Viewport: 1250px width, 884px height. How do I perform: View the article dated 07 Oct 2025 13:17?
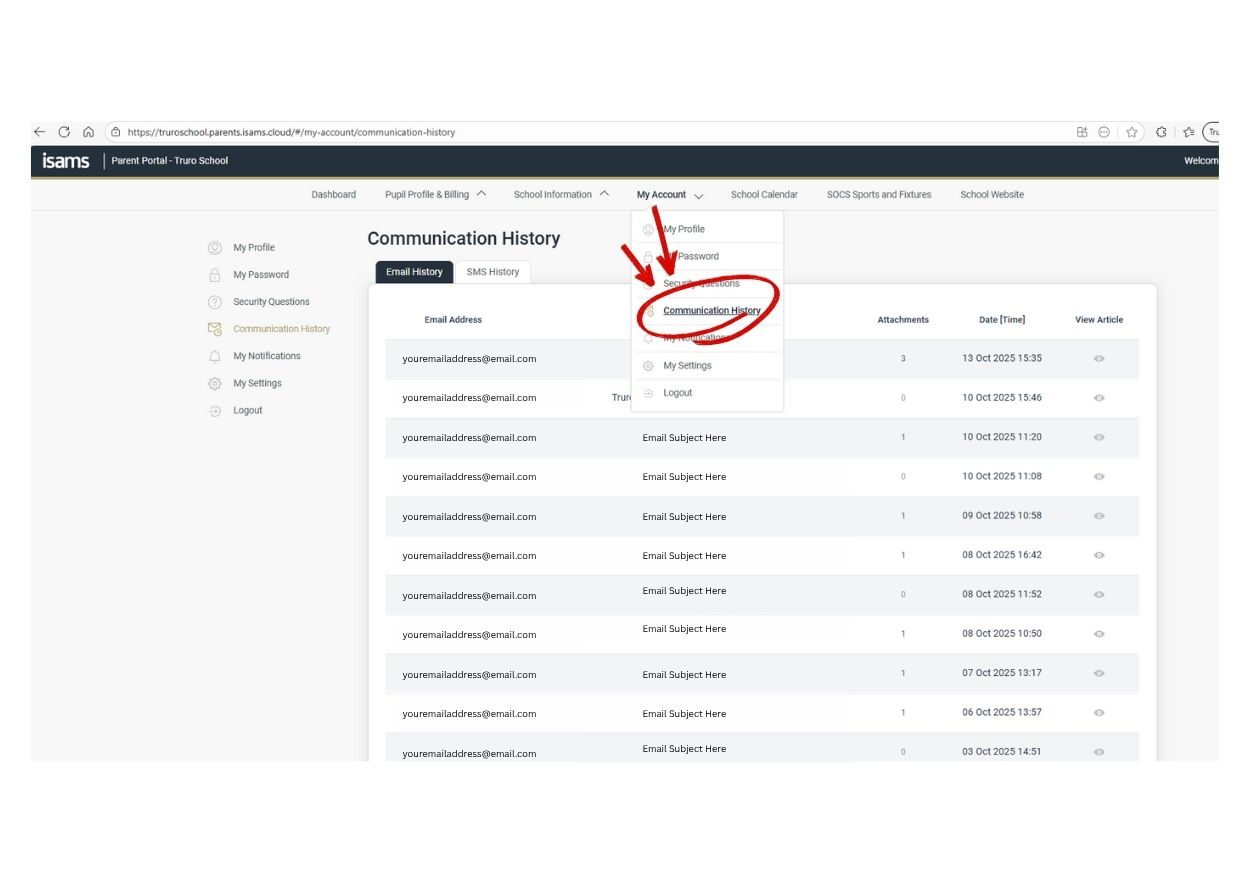[1099, 673]
